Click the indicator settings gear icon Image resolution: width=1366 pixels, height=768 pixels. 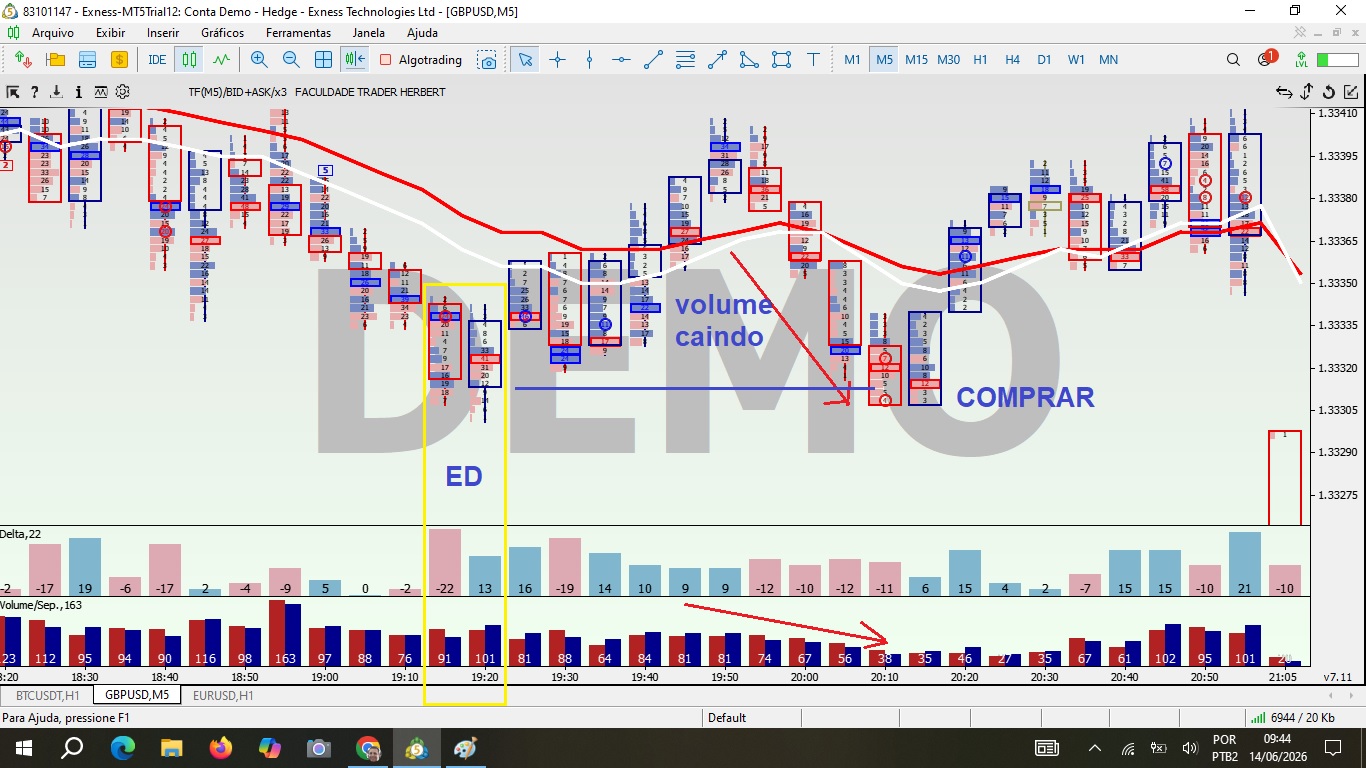coord(123,92)
